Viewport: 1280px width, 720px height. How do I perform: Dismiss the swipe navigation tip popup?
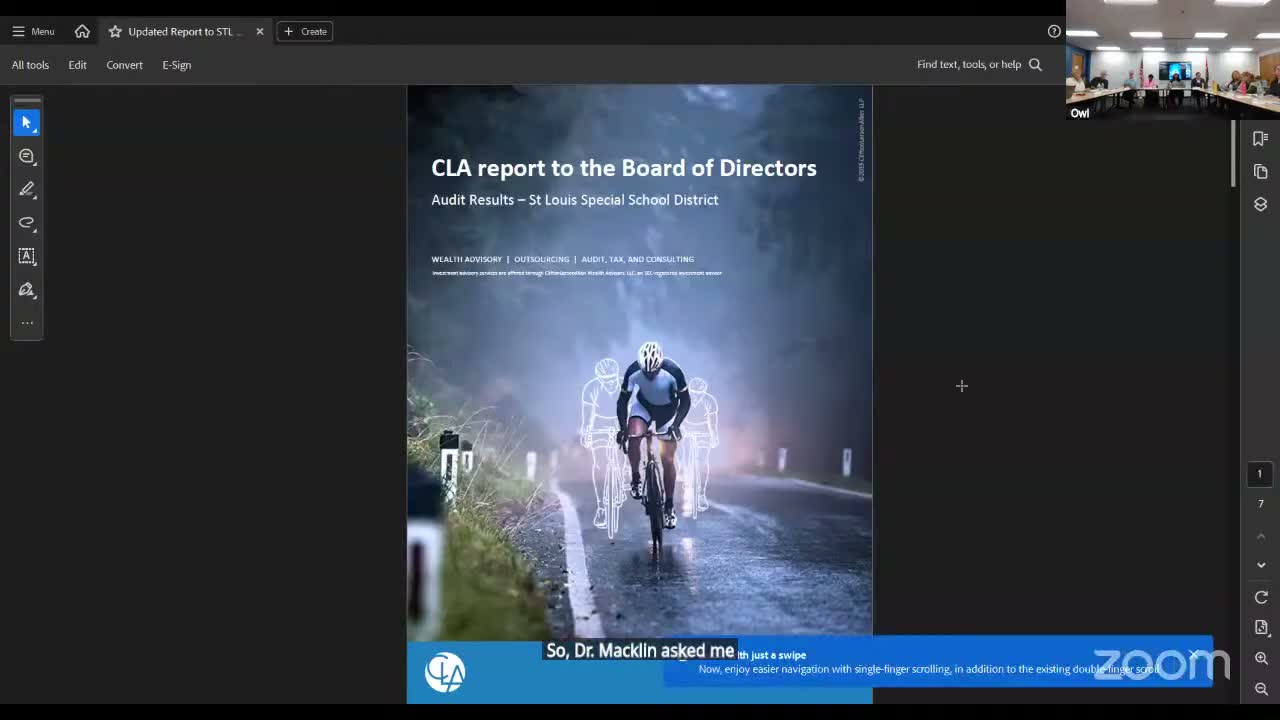[x=1193, y=656]
